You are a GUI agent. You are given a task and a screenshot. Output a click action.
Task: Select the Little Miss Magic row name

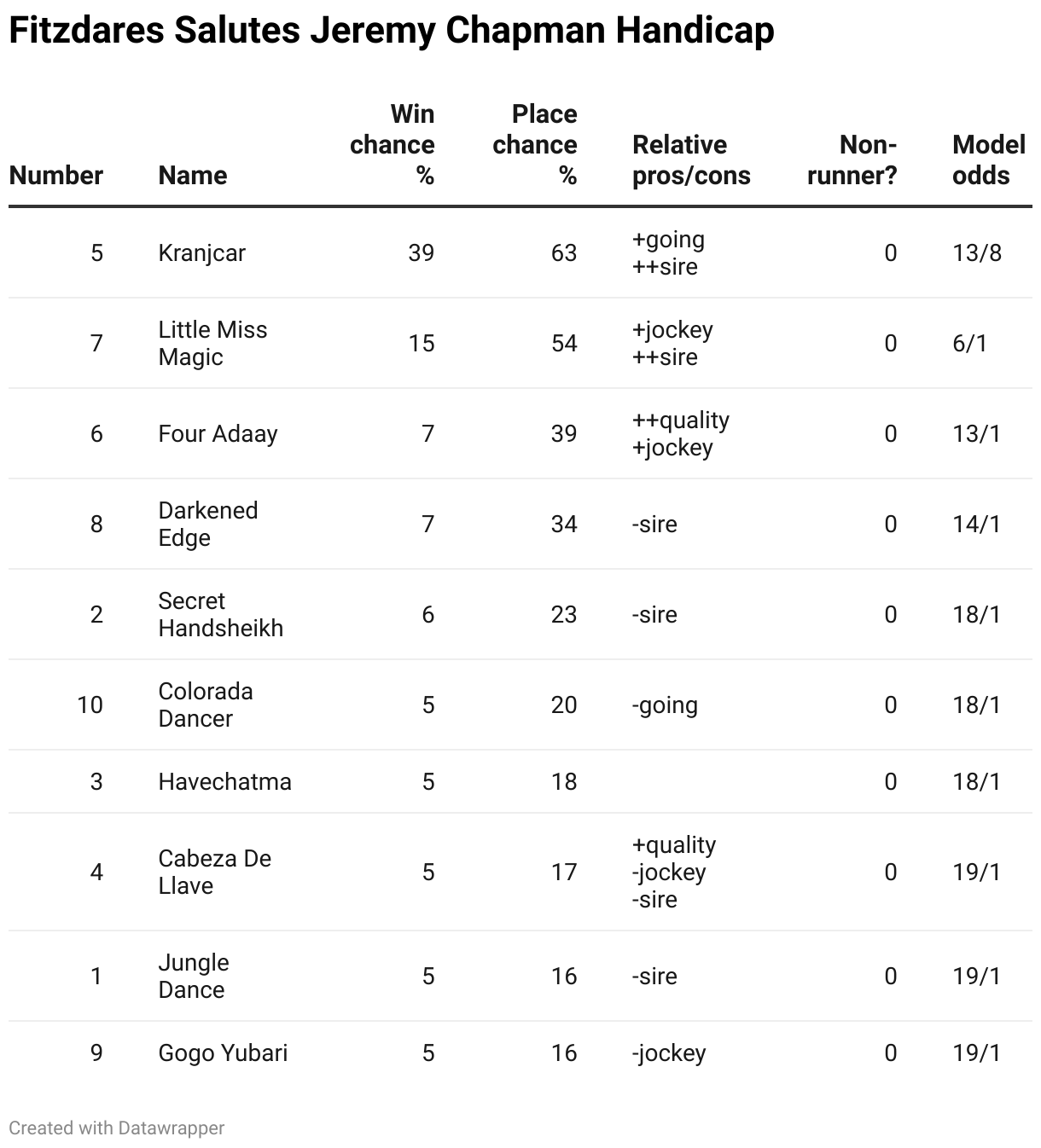[x=212, y=344]
